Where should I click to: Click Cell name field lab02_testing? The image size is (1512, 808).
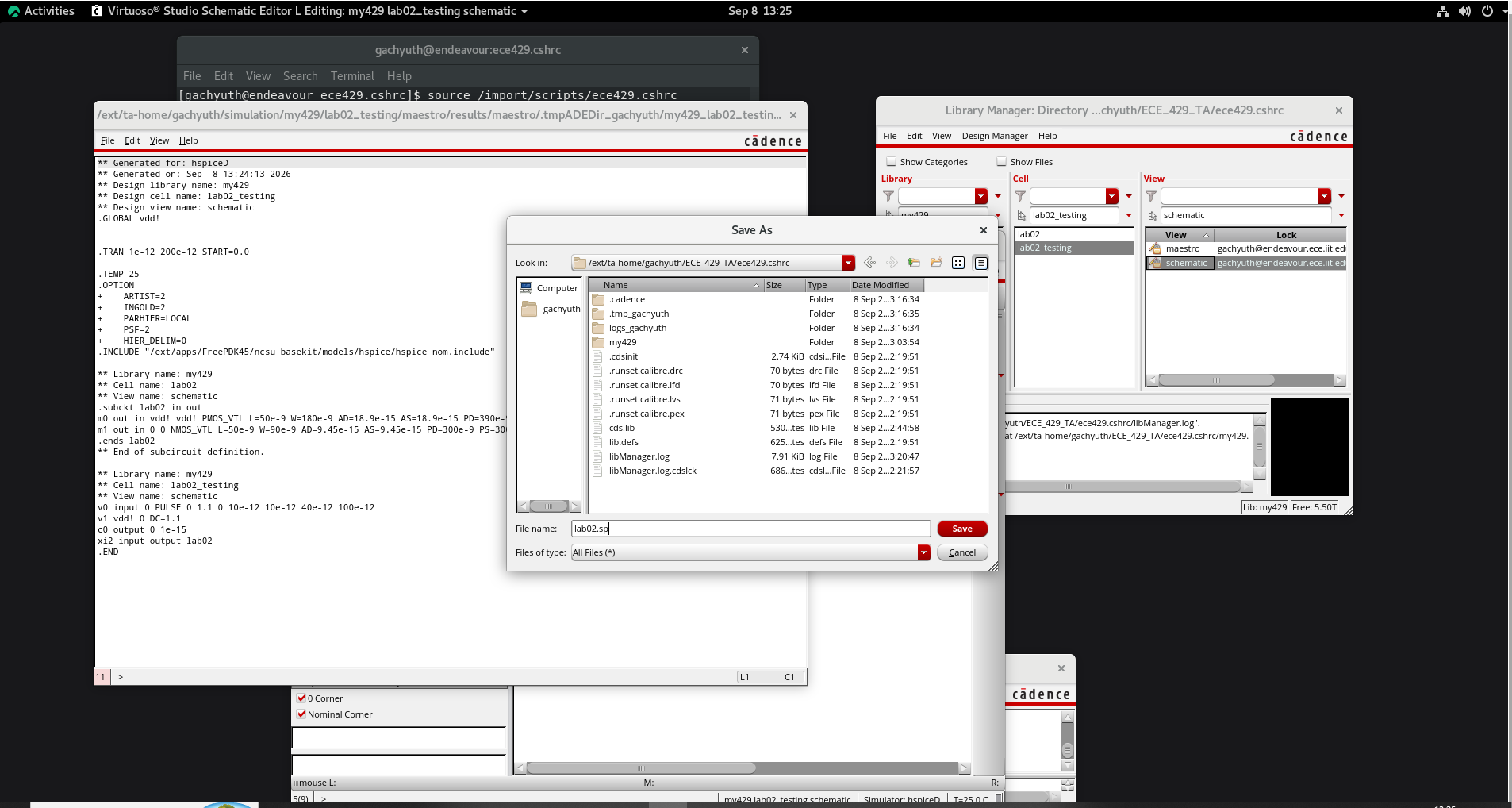(x=1074, y=215)
